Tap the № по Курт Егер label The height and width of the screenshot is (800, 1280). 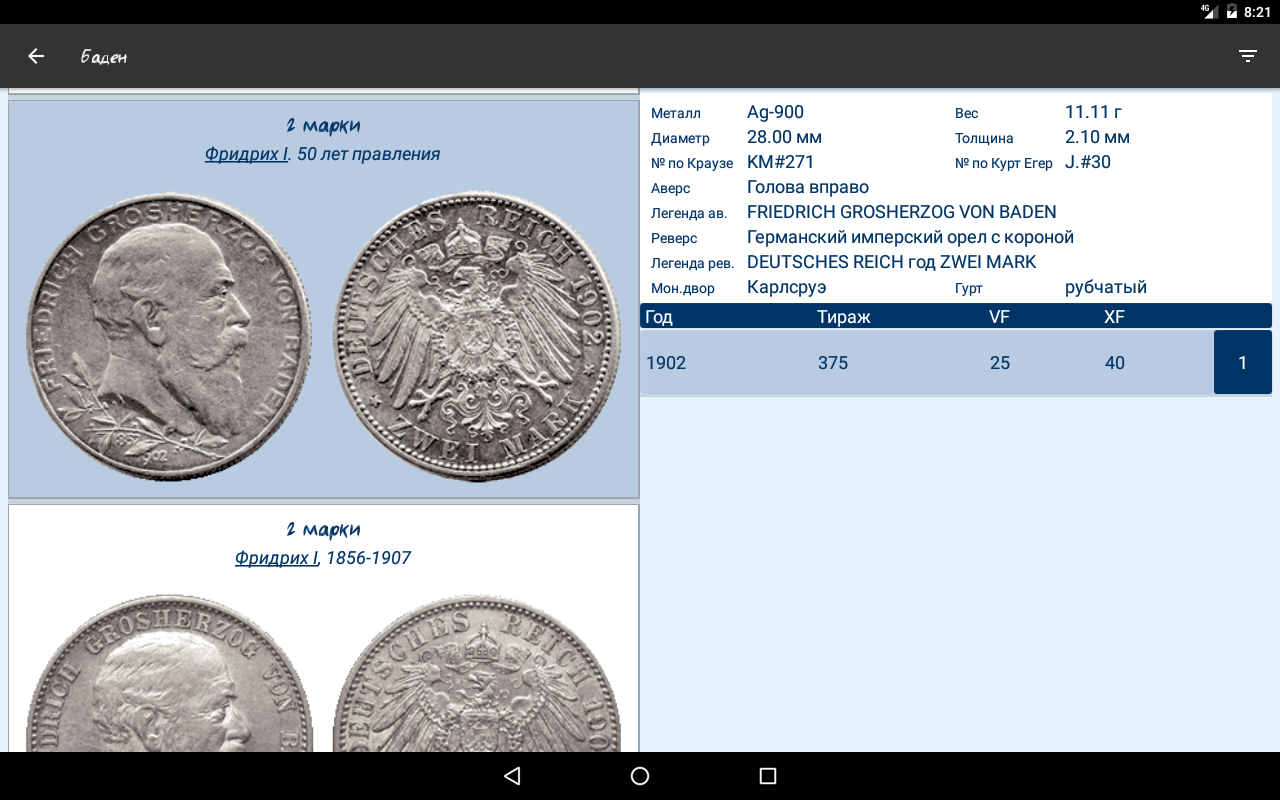click(x=1004, y=163)
